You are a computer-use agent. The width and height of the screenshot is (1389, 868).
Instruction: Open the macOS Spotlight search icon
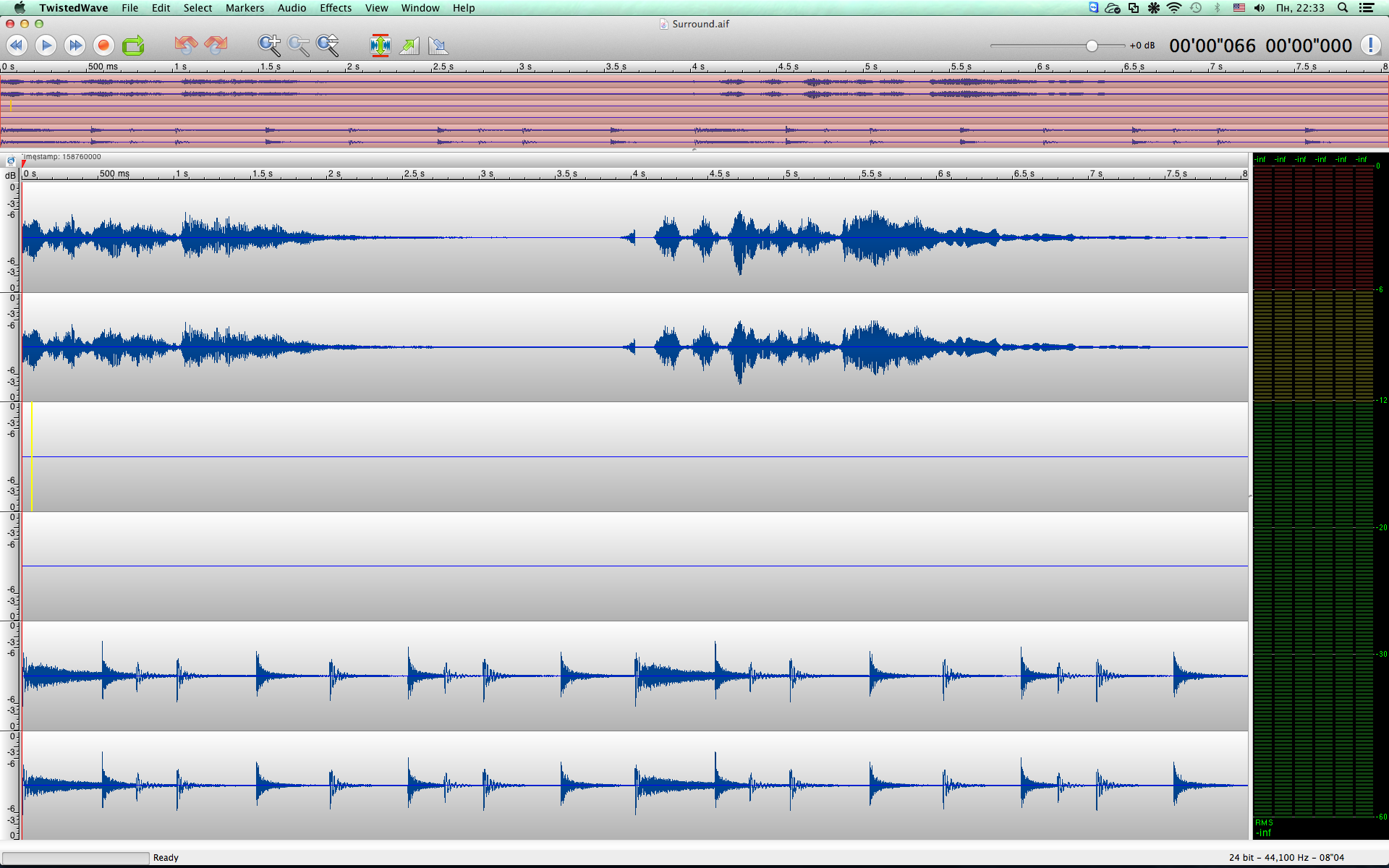(x=1343, y=8)
